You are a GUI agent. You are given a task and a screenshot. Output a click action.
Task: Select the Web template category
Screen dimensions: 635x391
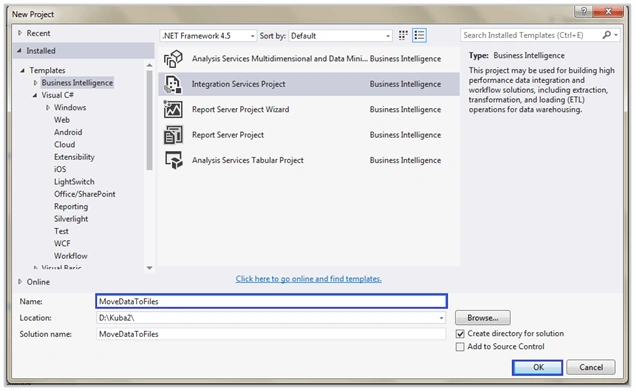(62, 120)
